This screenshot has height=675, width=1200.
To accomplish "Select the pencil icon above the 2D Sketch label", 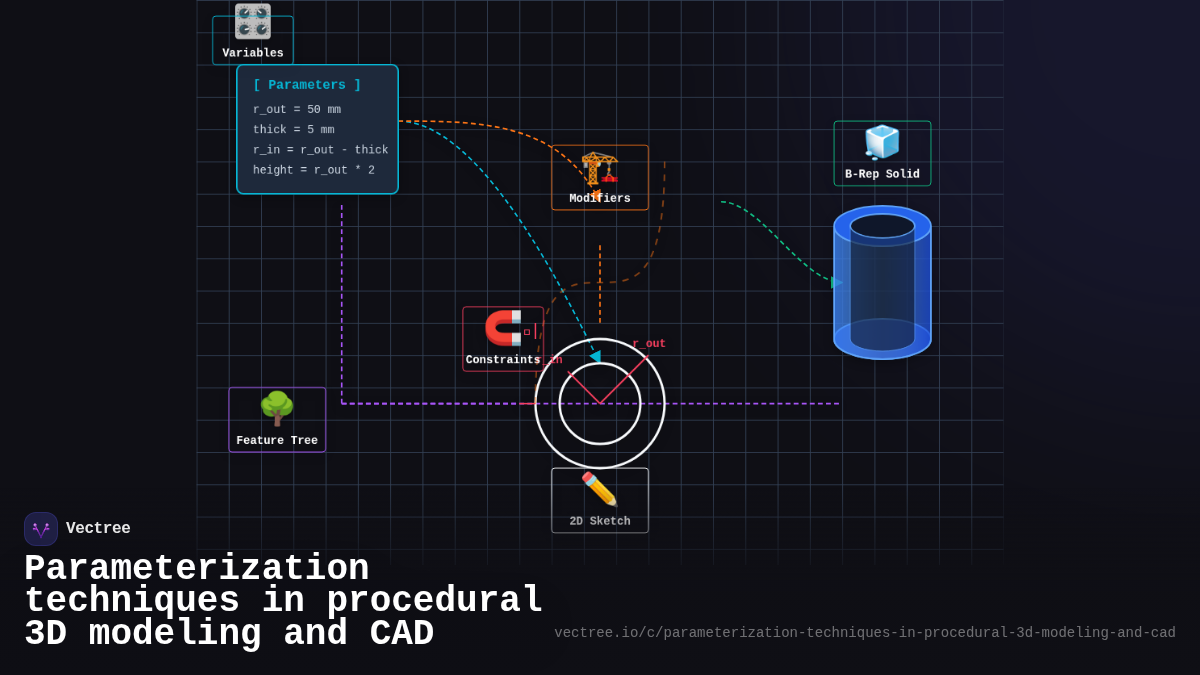I will tap(598, 489).
